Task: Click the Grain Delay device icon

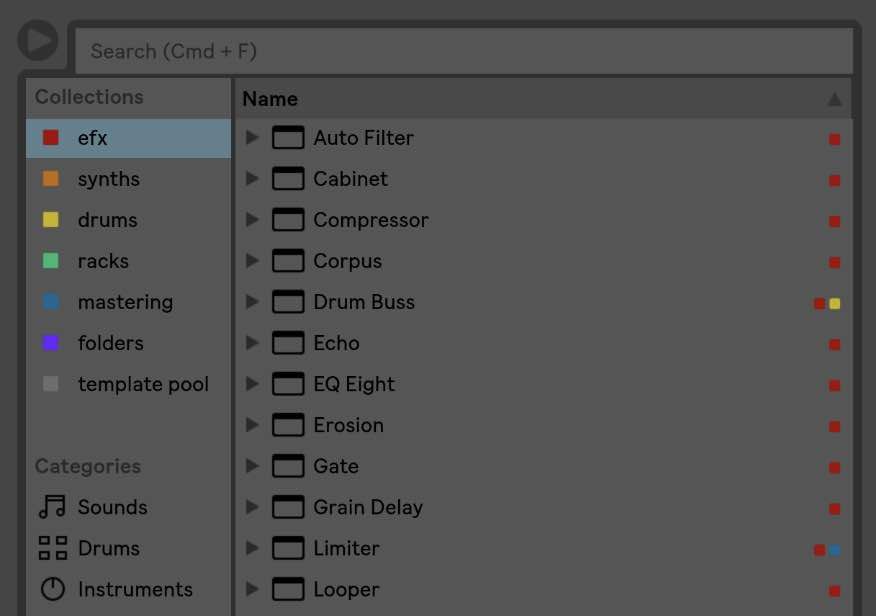Action: point(288,507)
